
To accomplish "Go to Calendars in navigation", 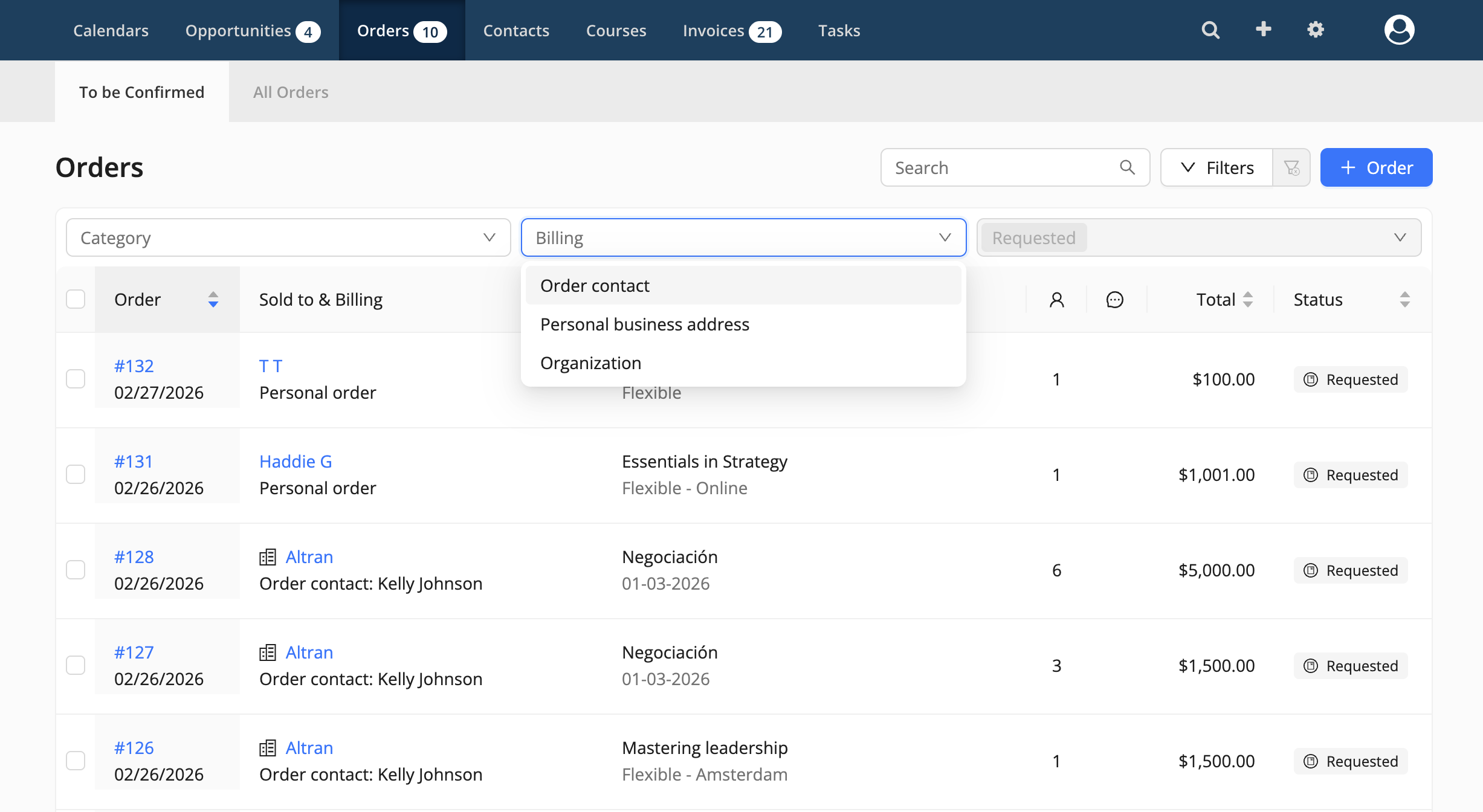I will [111, 30].
